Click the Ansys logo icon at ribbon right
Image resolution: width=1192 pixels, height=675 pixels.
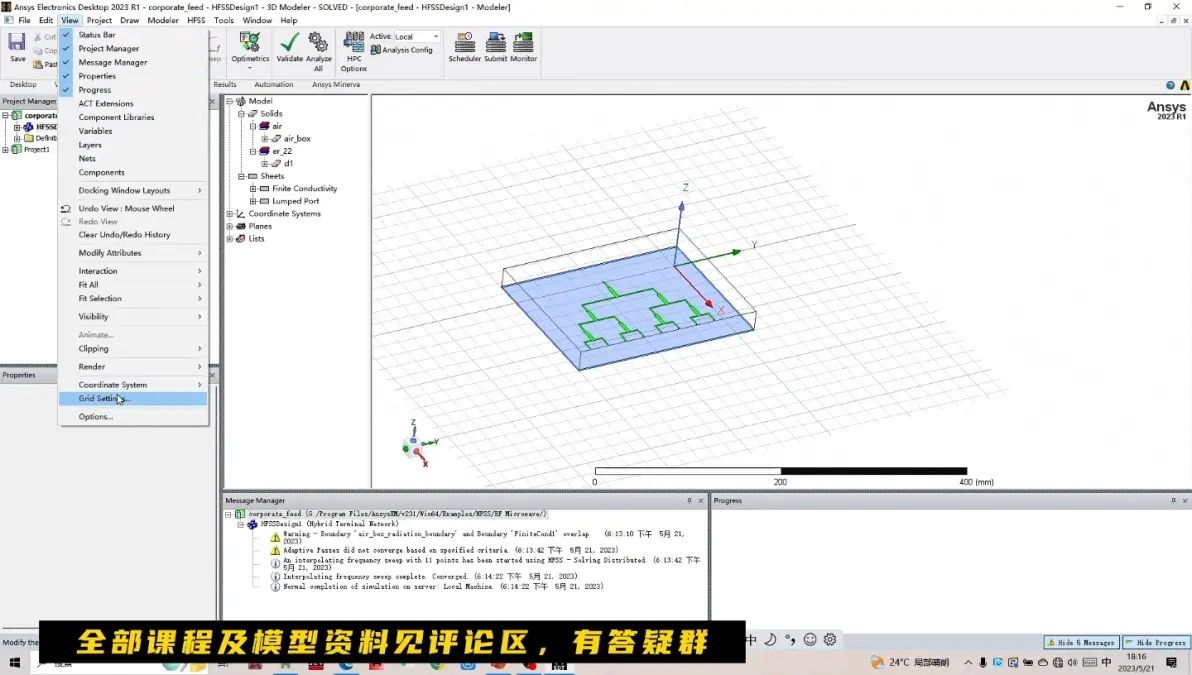1184,85
